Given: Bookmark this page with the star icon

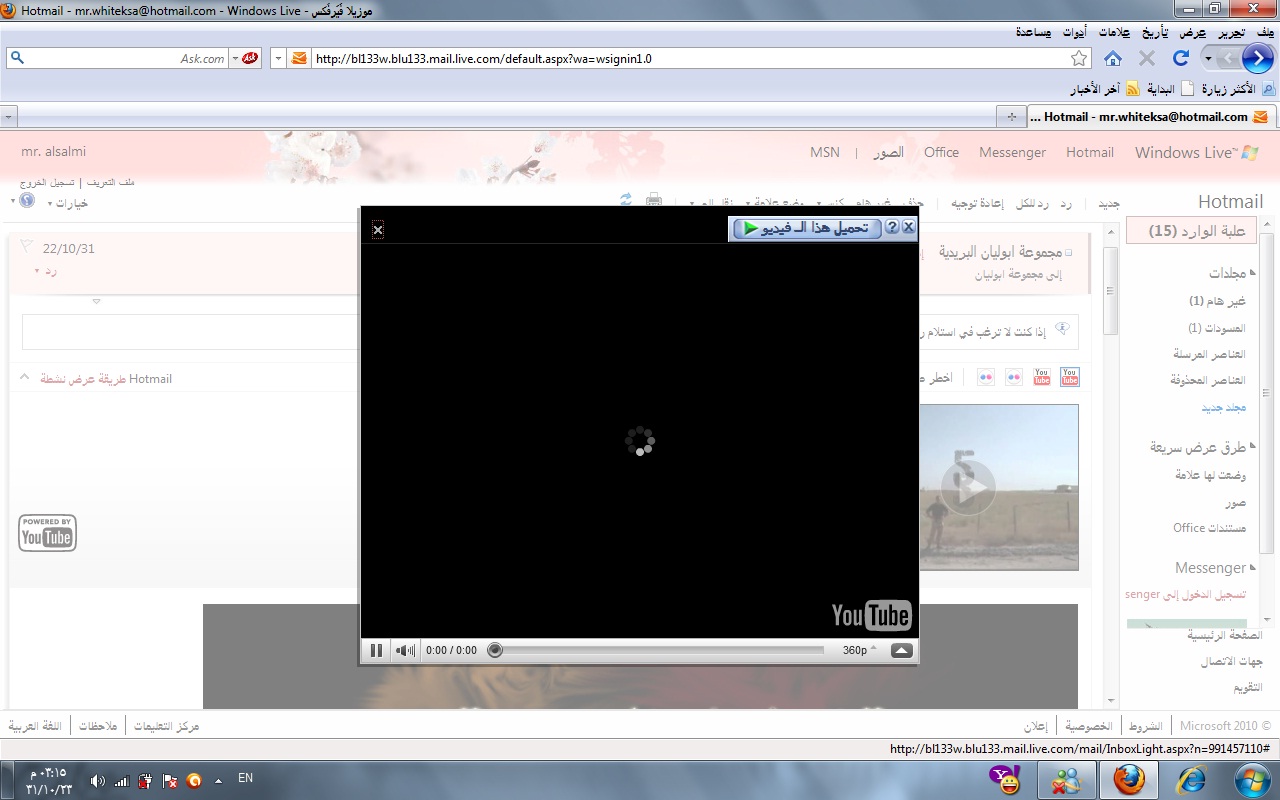Looking at the screenshot, I should point(1079,58).
